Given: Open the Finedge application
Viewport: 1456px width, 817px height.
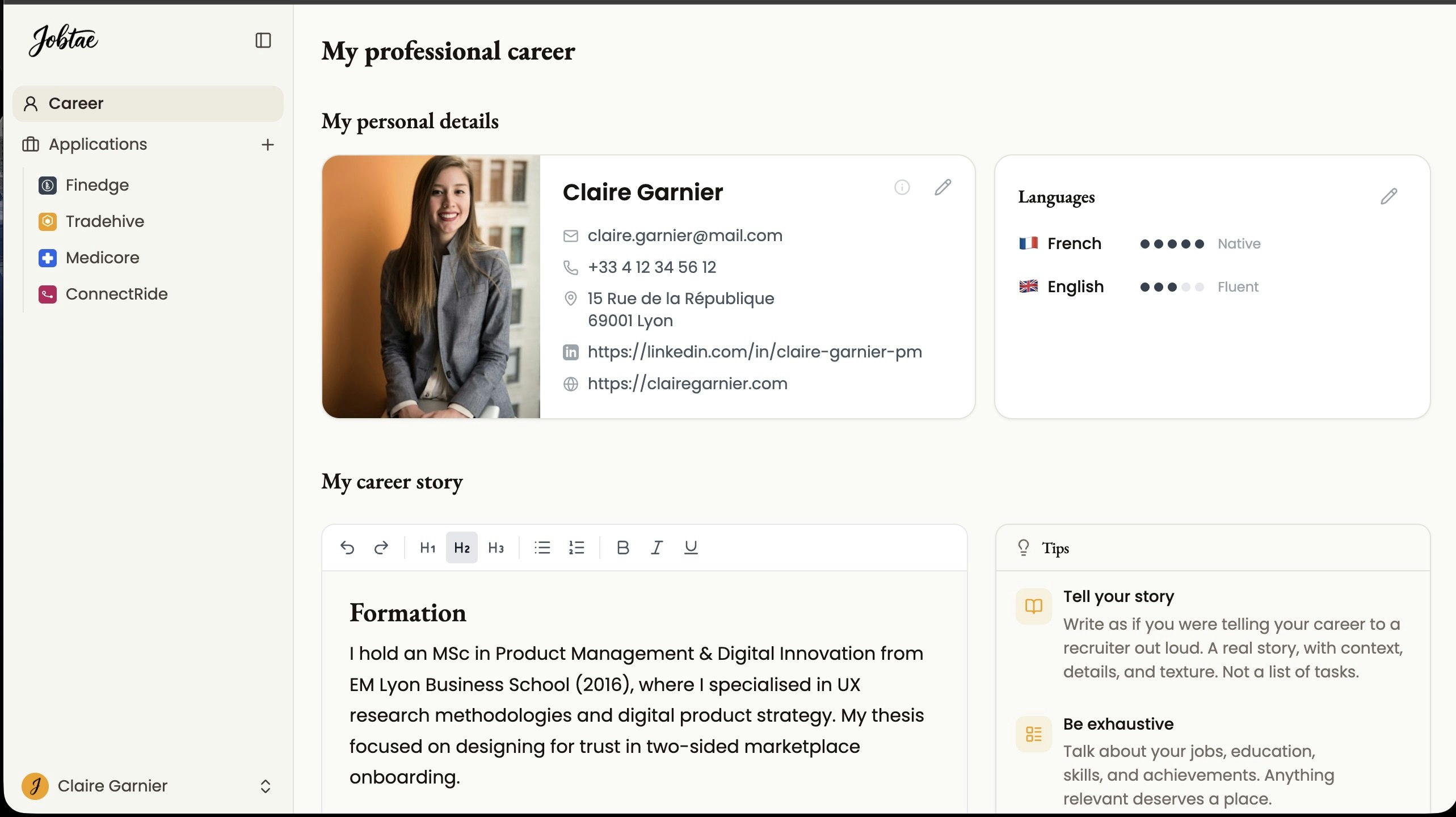Looking at the screenshot, I should pos(97,185).
